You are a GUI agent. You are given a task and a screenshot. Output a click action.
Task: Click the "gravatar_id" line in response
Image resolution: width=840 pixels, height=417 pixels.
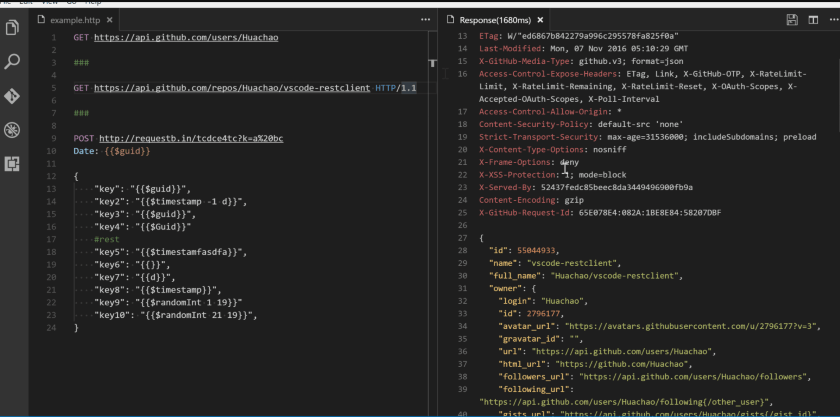540,339
